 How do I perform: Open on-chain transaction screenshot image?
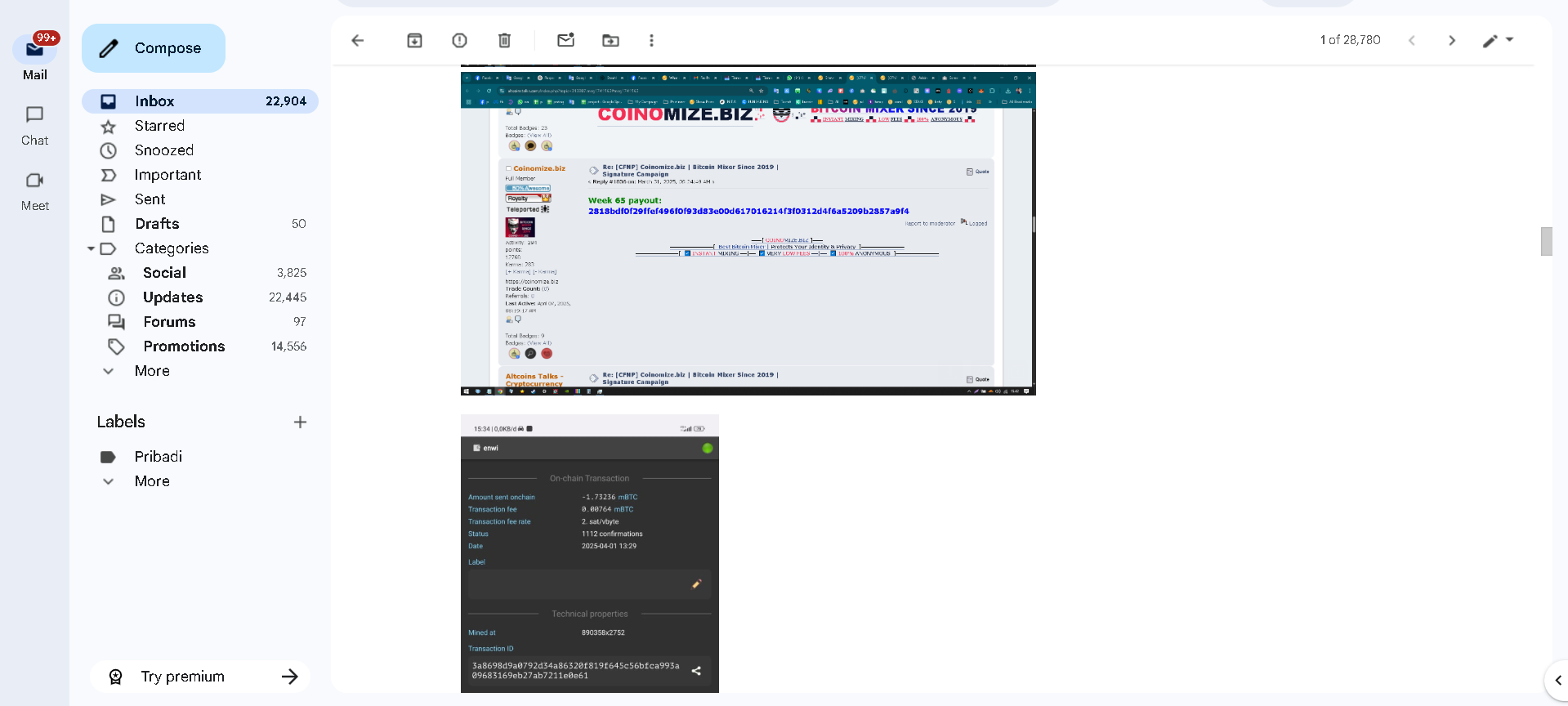tap(590, 553)
